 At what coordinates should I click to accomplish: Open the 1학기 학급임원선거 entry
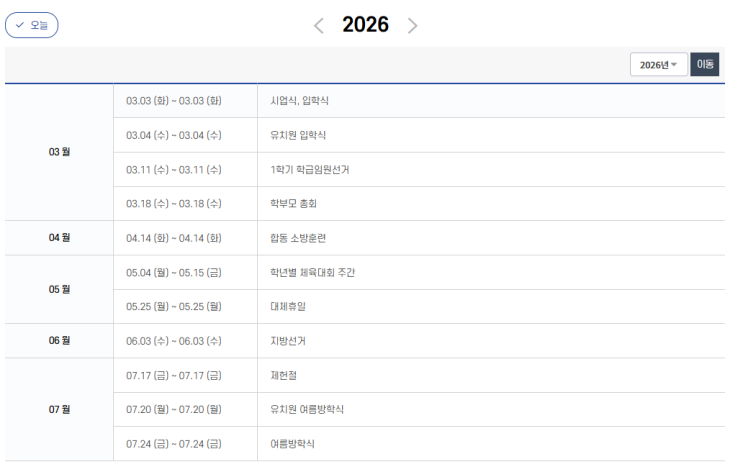[310, 169]
